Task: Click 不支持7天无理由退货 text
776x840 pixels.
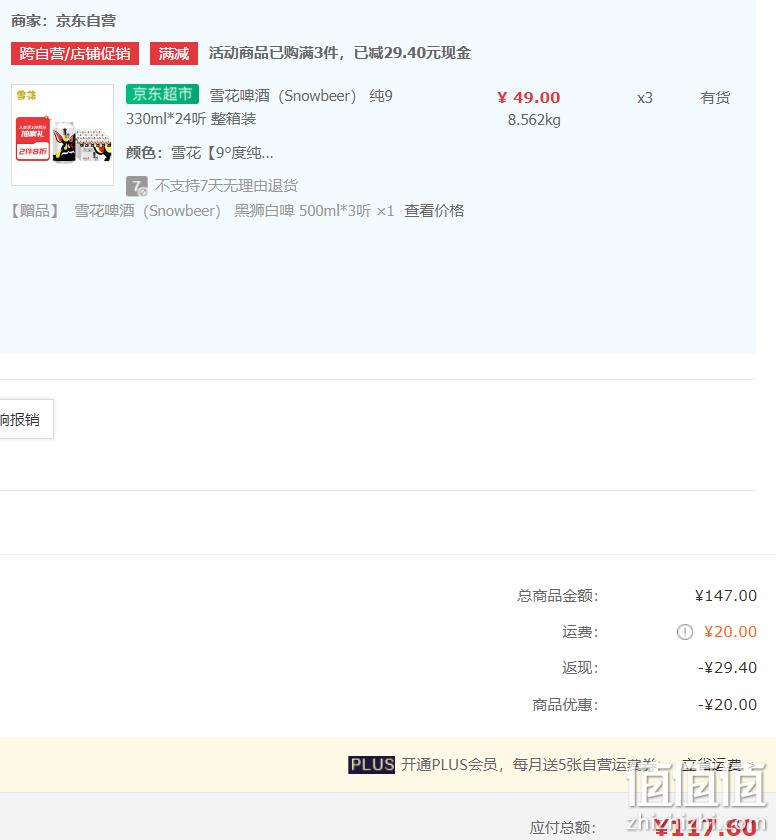Action: pyautogui.click(x=226, y=186)
